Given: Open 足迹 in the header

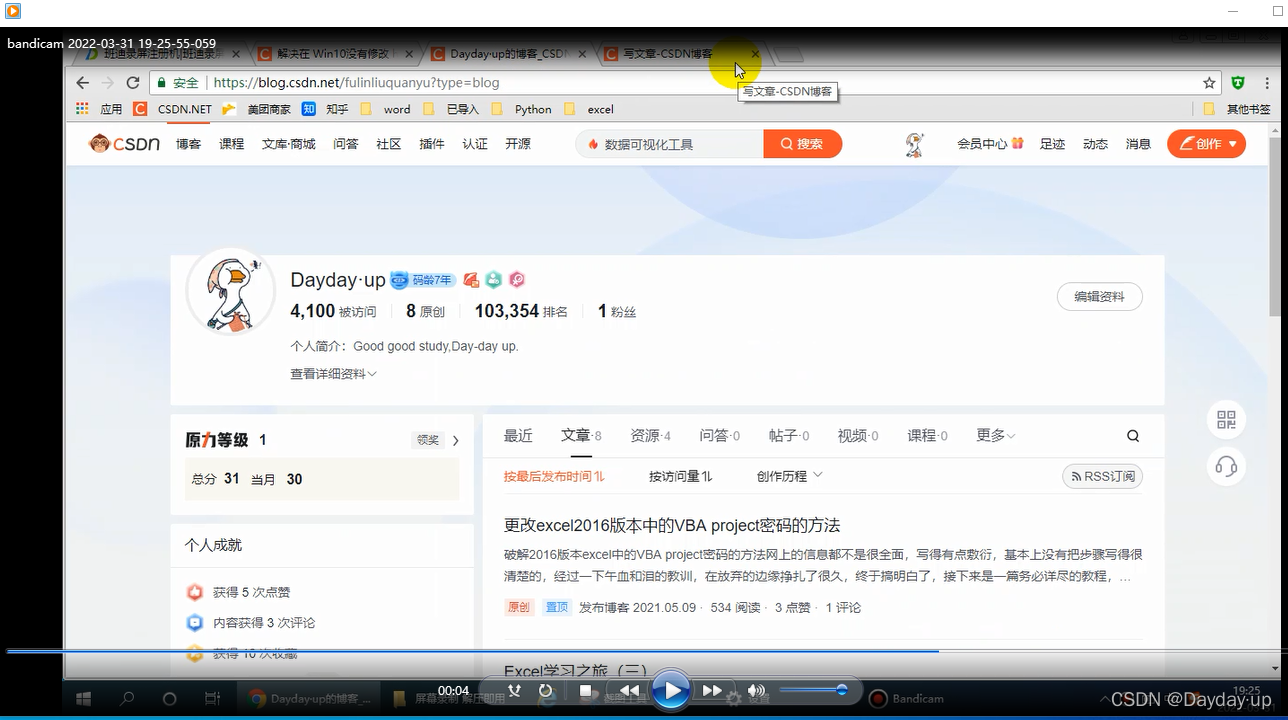Looking at the screenshot, I should (x=1052, y=144).
